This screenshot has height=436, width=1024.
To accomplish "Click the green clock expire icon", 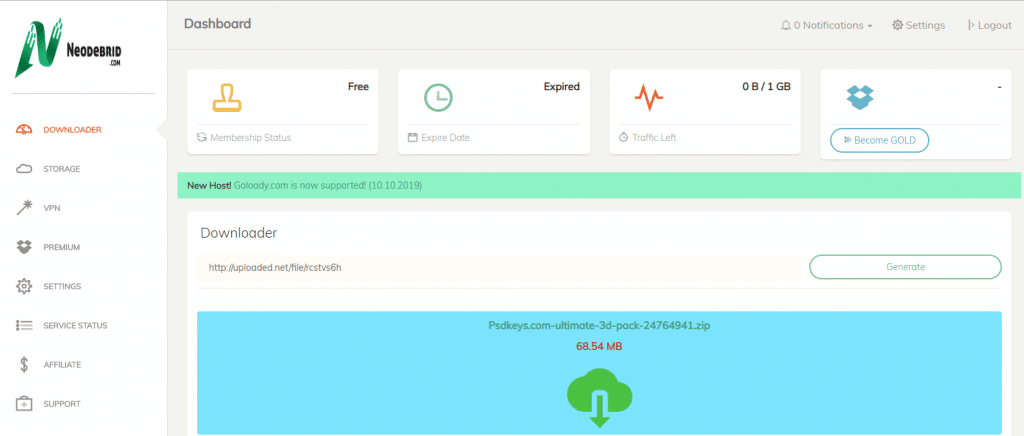I will (x=438, y=97).
